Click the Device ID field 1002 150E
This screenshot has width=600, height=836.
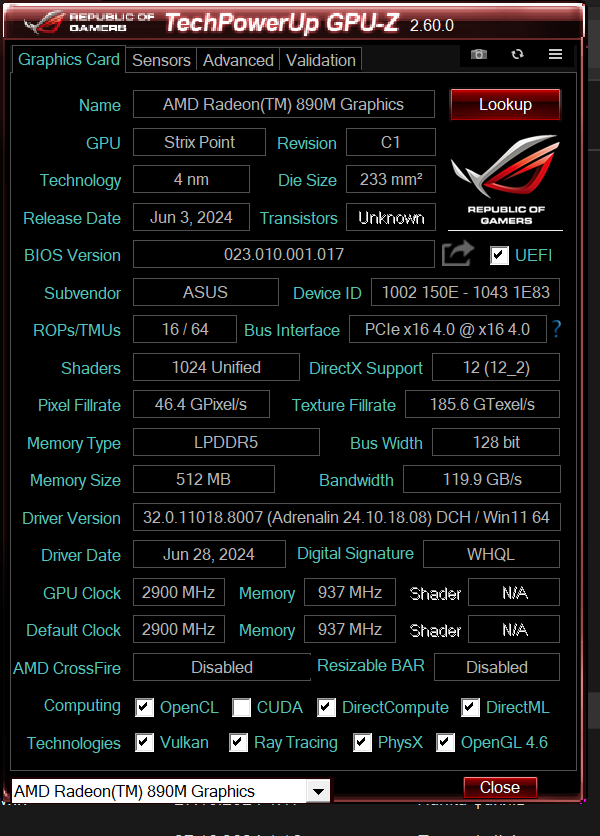coord(466,292)
